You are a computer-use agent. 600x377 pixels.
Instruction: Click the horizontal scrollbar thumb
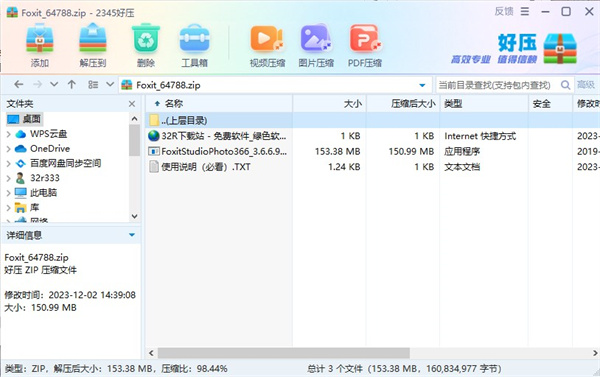[284, 353]
